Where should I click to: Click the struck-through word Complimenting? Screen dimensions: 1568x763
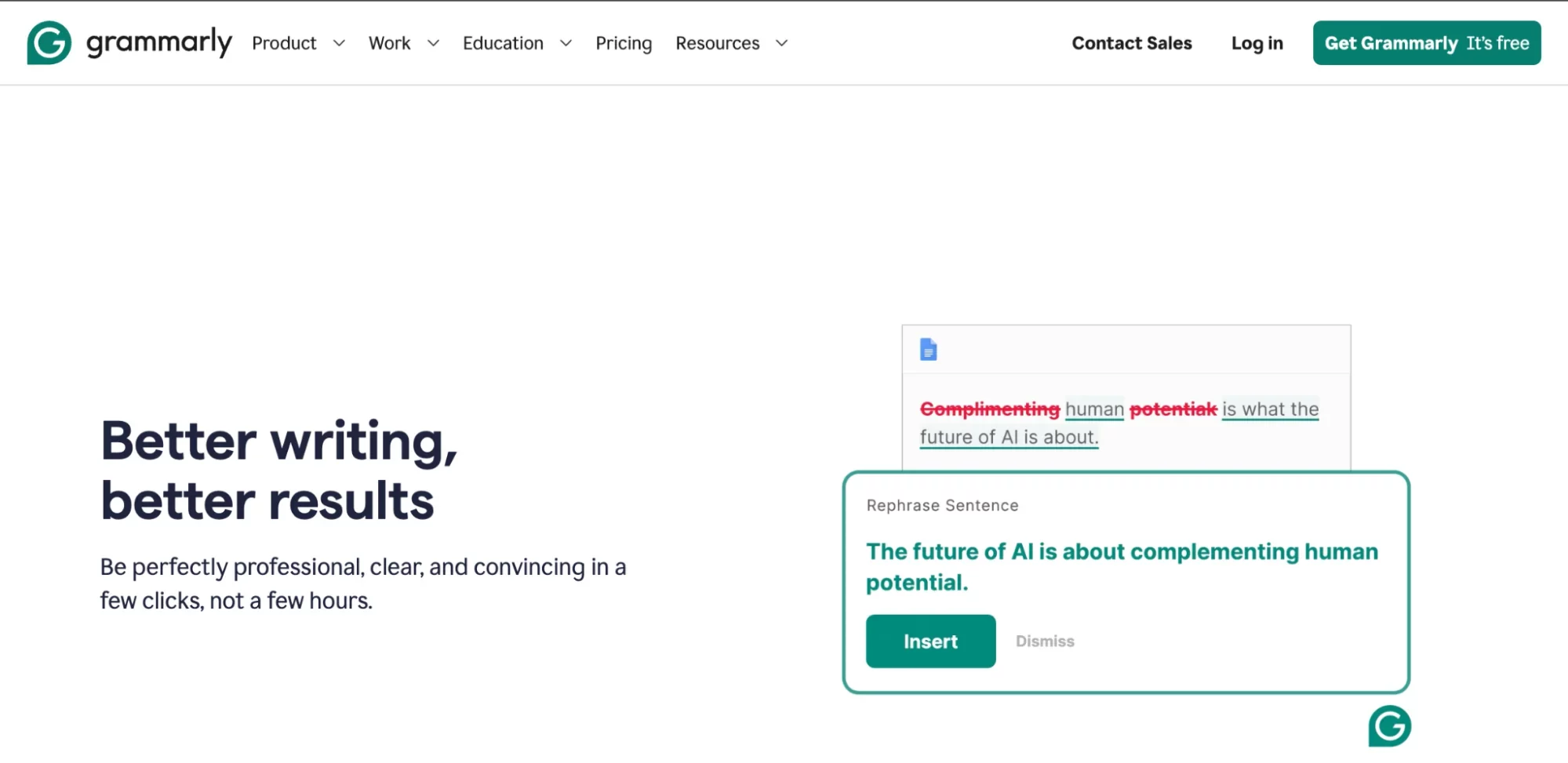[x=990, y=409]
